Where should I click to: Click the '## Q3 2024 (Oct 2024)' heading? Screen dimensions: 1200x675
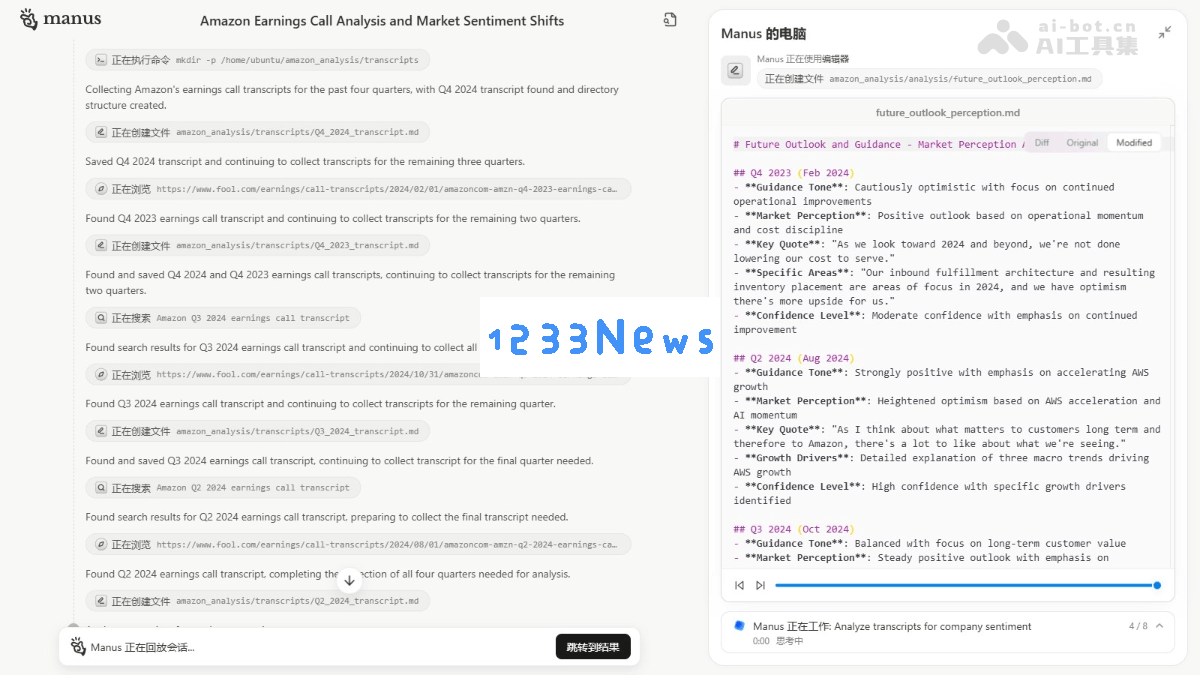point(794,529)
